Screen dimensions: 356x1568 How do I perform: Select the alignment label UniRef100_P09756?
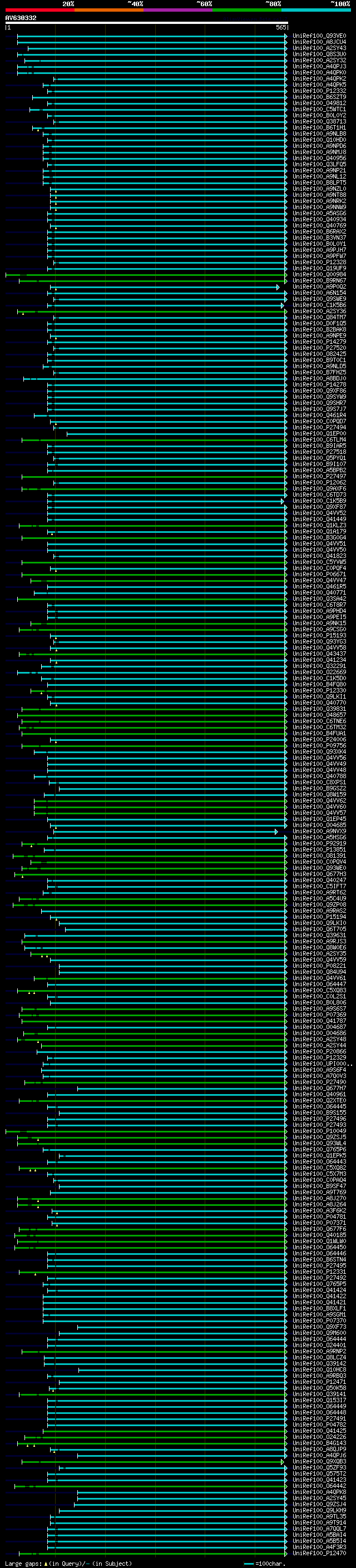tap(319, 746)
